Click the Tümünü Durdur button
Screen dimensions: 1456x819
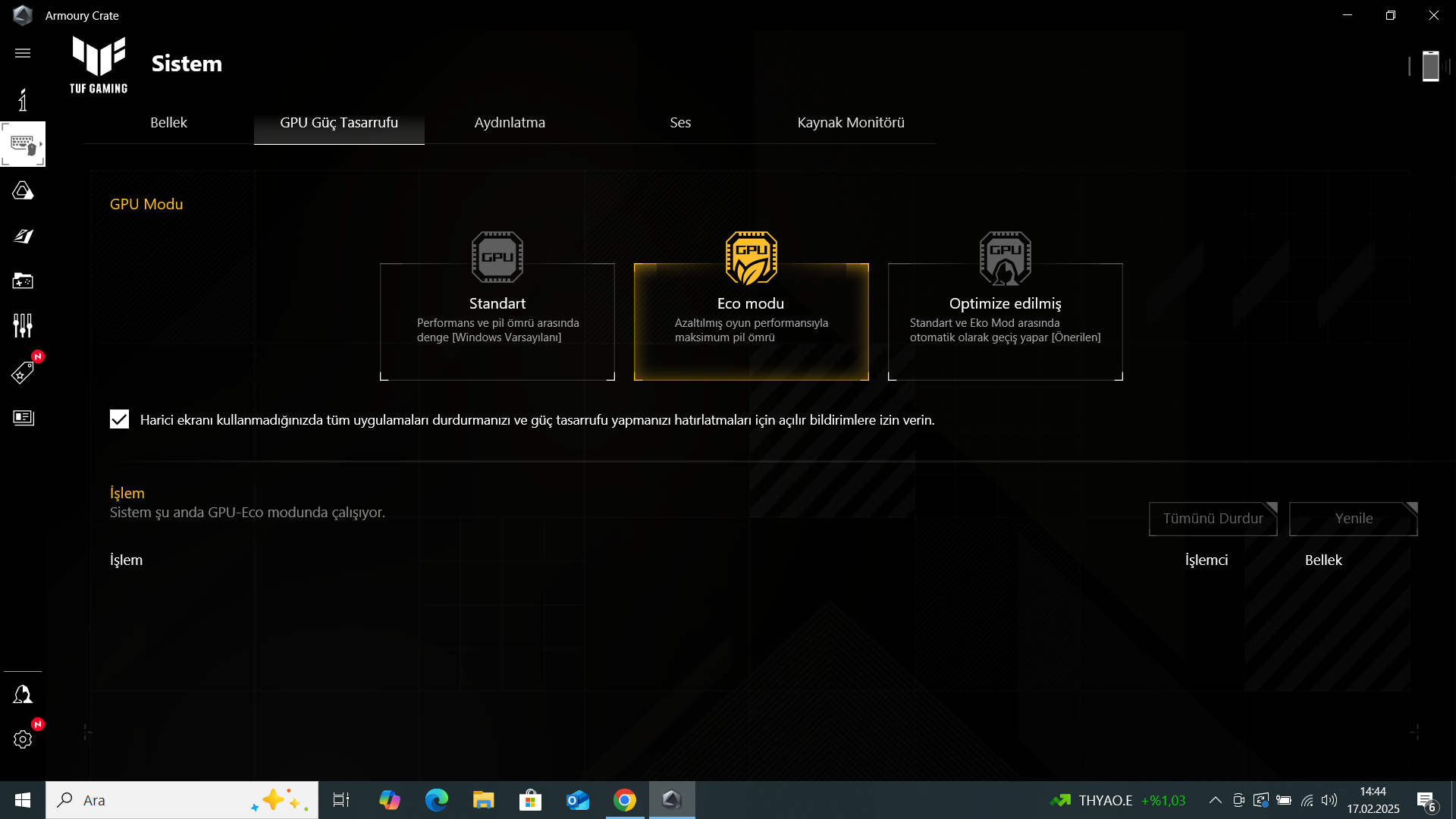pyautogui.click(x=1213, y=519)
